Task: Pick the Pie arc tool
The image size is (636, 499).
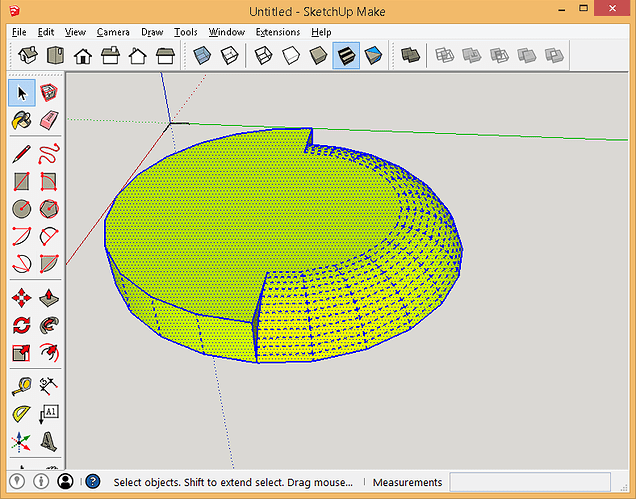Action: (x=49, y=264)
